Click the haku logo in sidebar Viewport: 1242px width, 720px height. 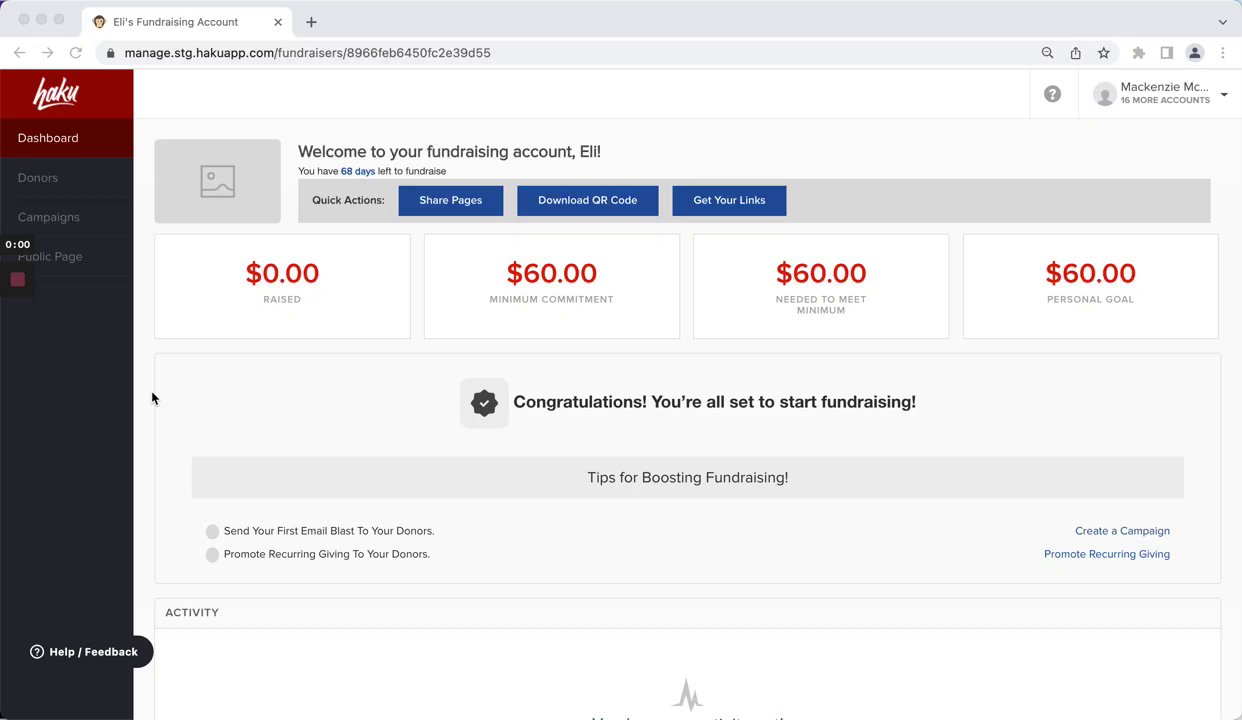56,94
